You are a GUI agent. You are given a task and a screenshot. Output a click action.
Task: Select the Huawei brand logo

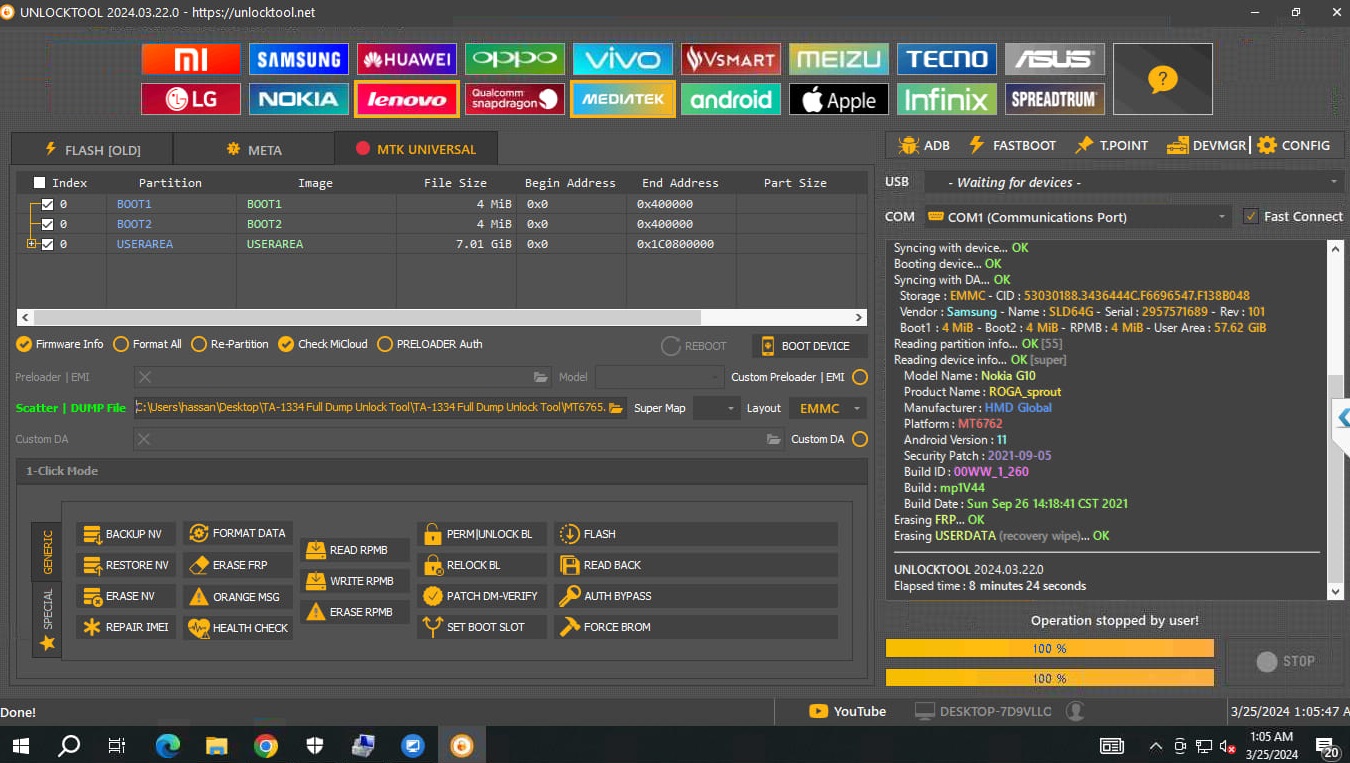[x=407, y=59]
